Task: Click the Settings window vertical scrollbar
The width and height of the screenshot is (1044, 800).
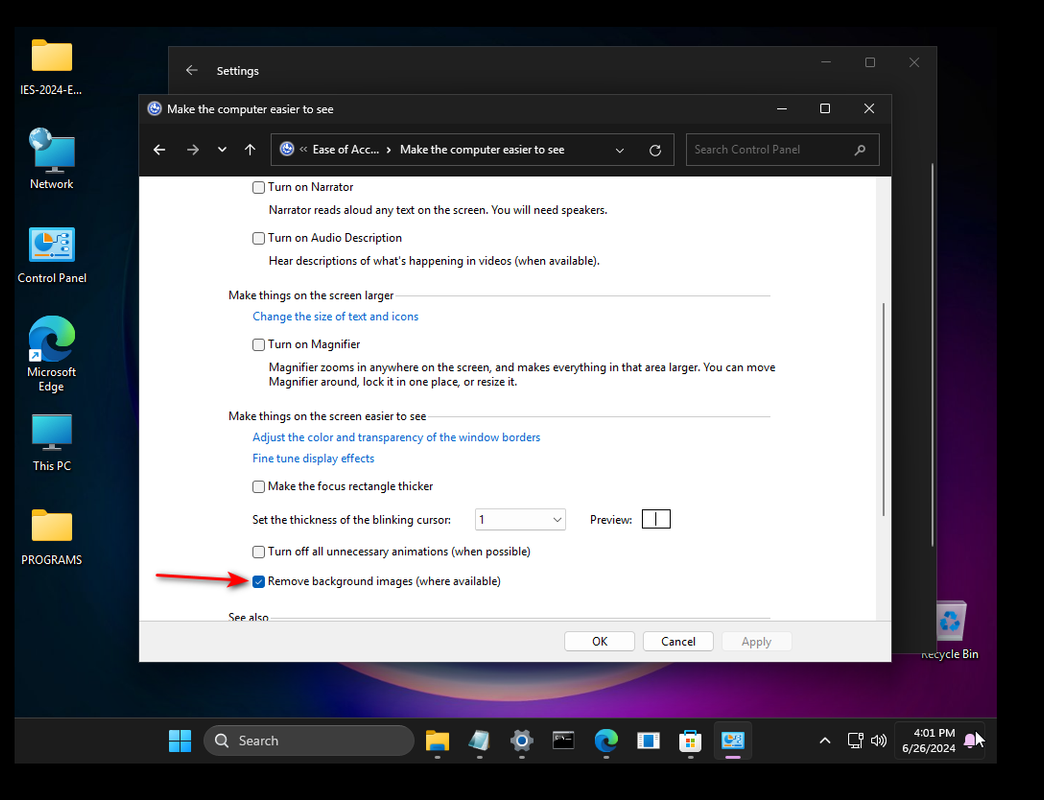Action: [932, 354]
